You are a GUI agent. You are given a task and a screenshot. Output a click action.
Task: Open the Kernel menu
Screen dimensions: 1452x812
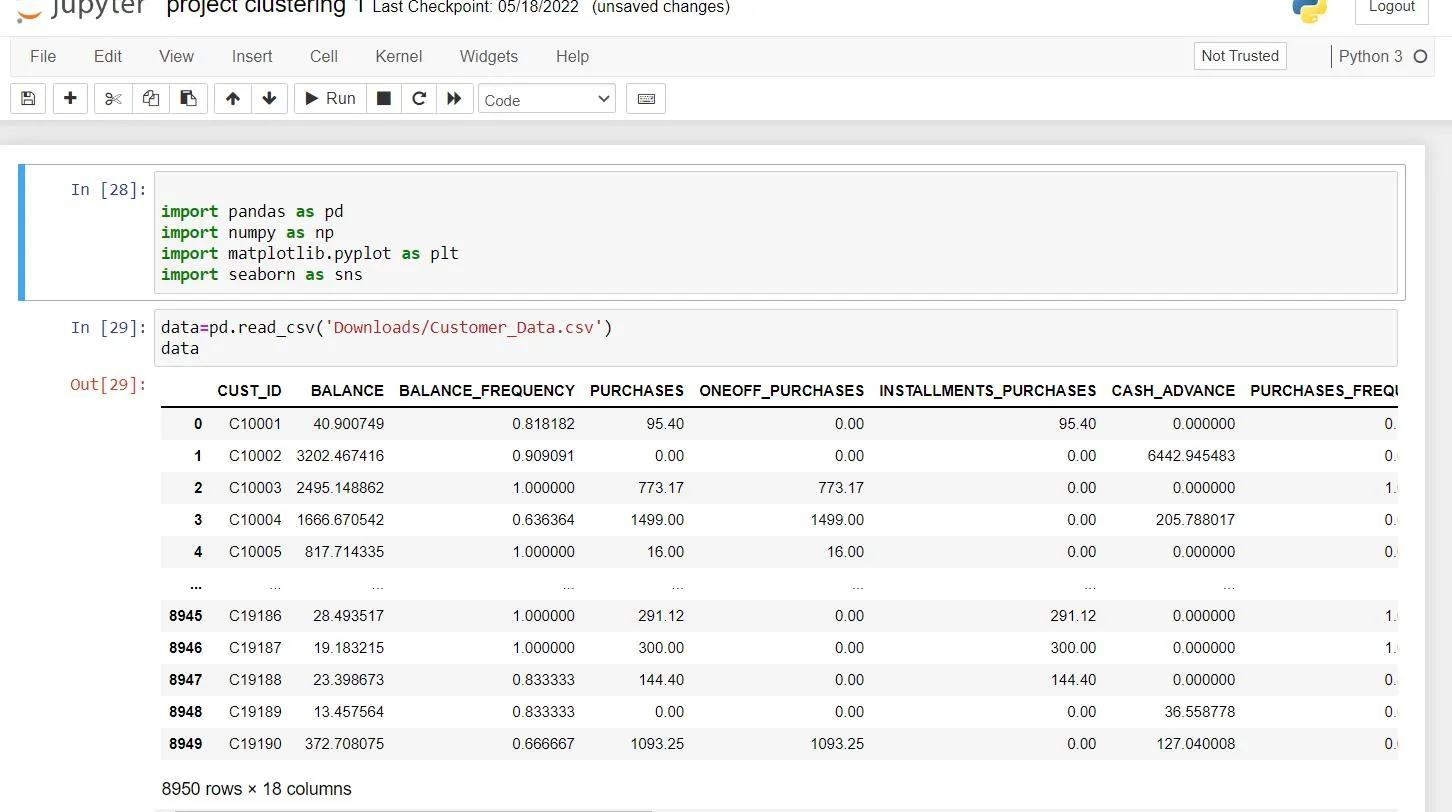coord(398,56)
